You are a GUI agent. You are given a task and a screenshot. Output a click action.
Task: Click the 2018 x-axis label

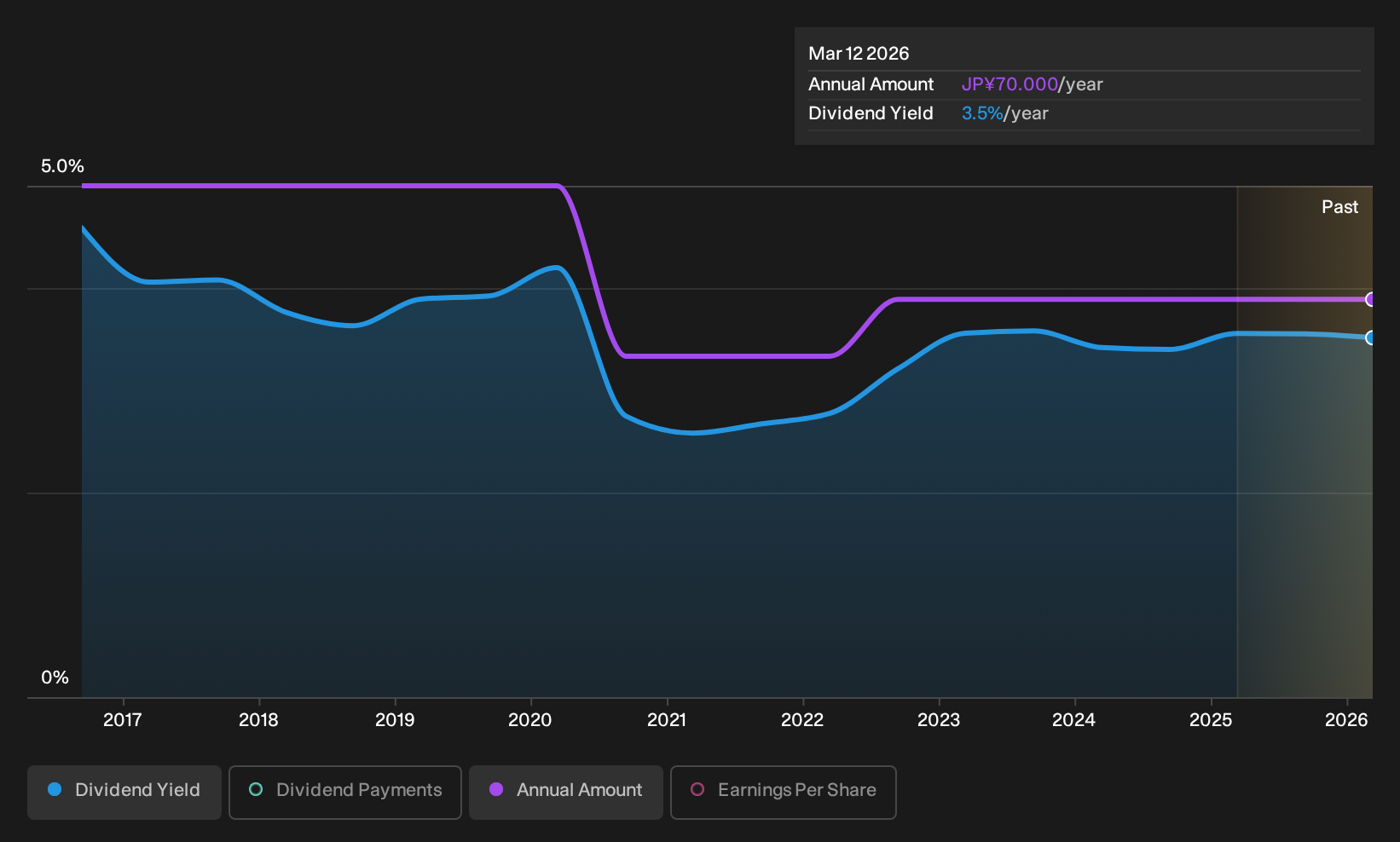258,720
